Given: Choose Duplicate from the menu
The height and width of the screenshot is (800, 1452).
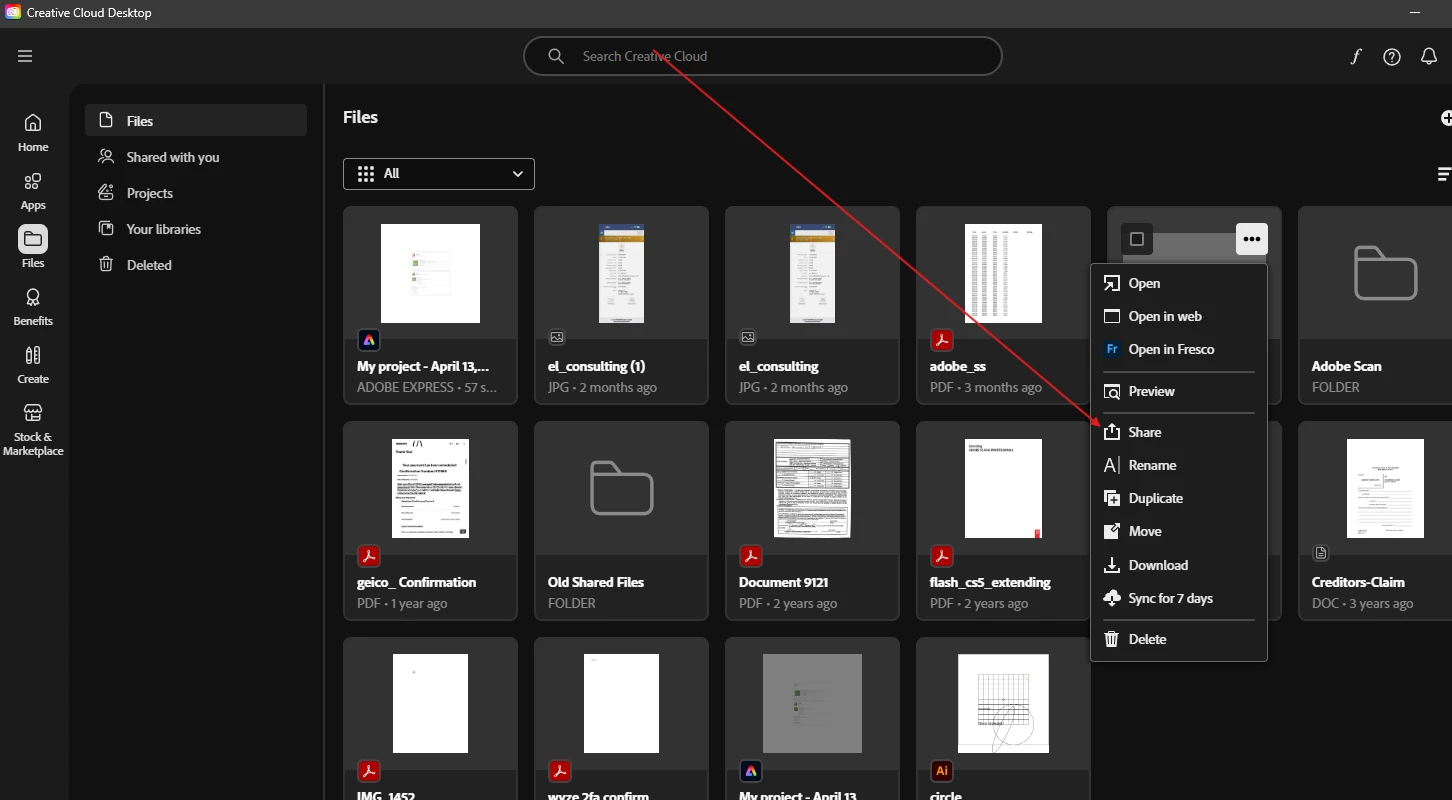Looking at the screenshot, I should 1179,498.
